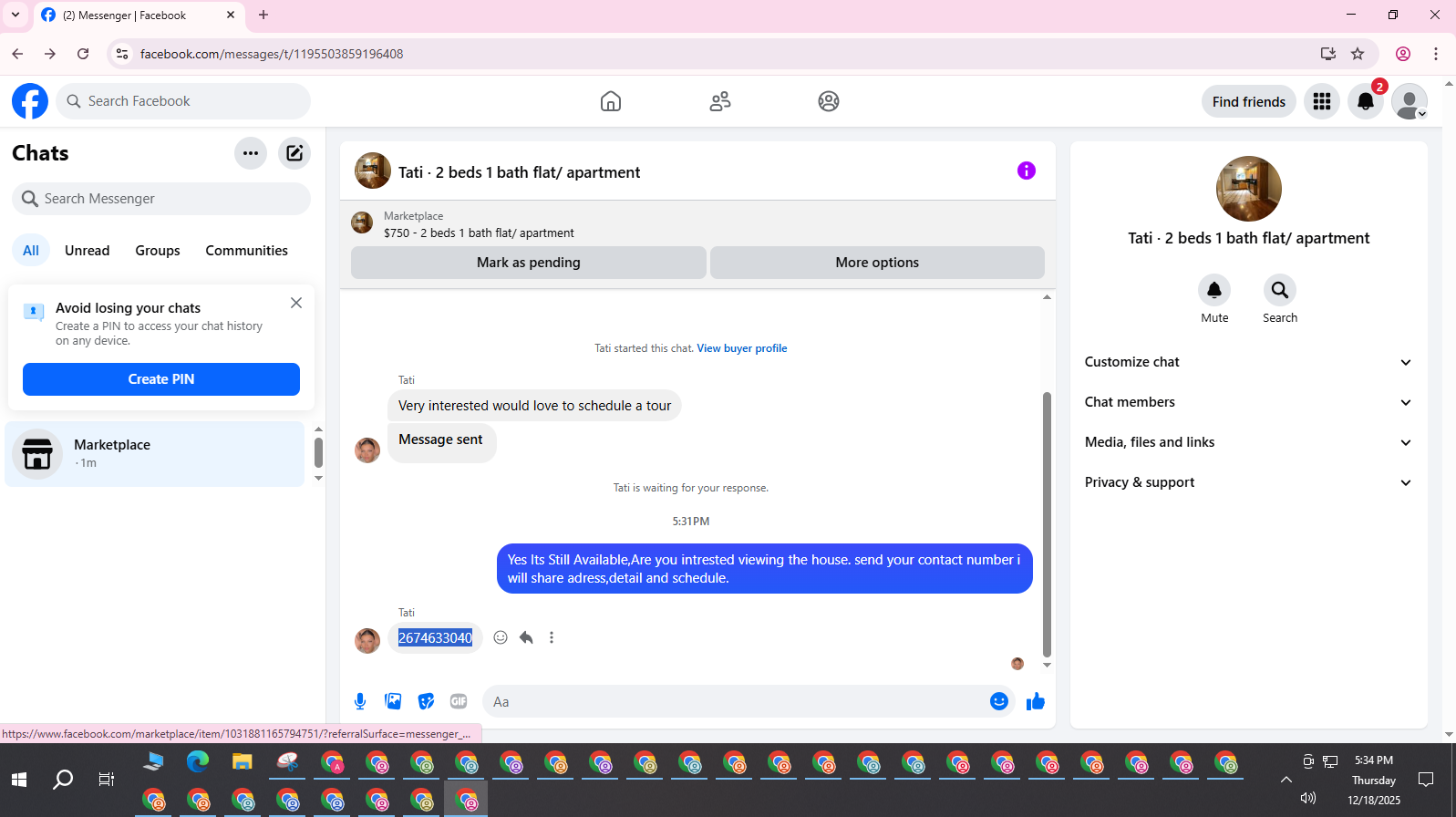
Task: Open the Notifications bell
Action: tap(1366, 101)
